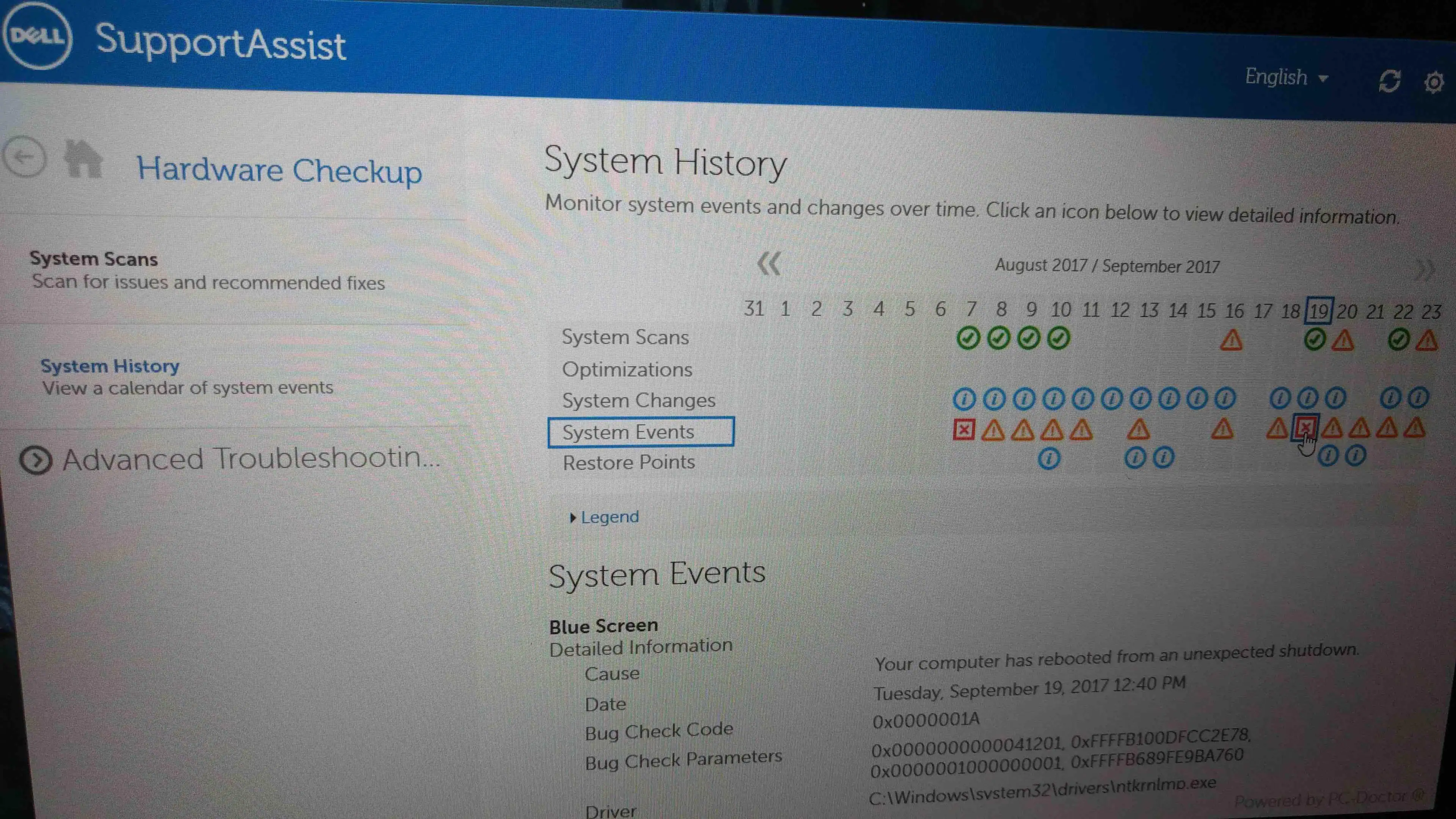The width and height of the screenshot is (1456, 819).
Task: Select the Restore Points row label
Action: click(629, 462)
